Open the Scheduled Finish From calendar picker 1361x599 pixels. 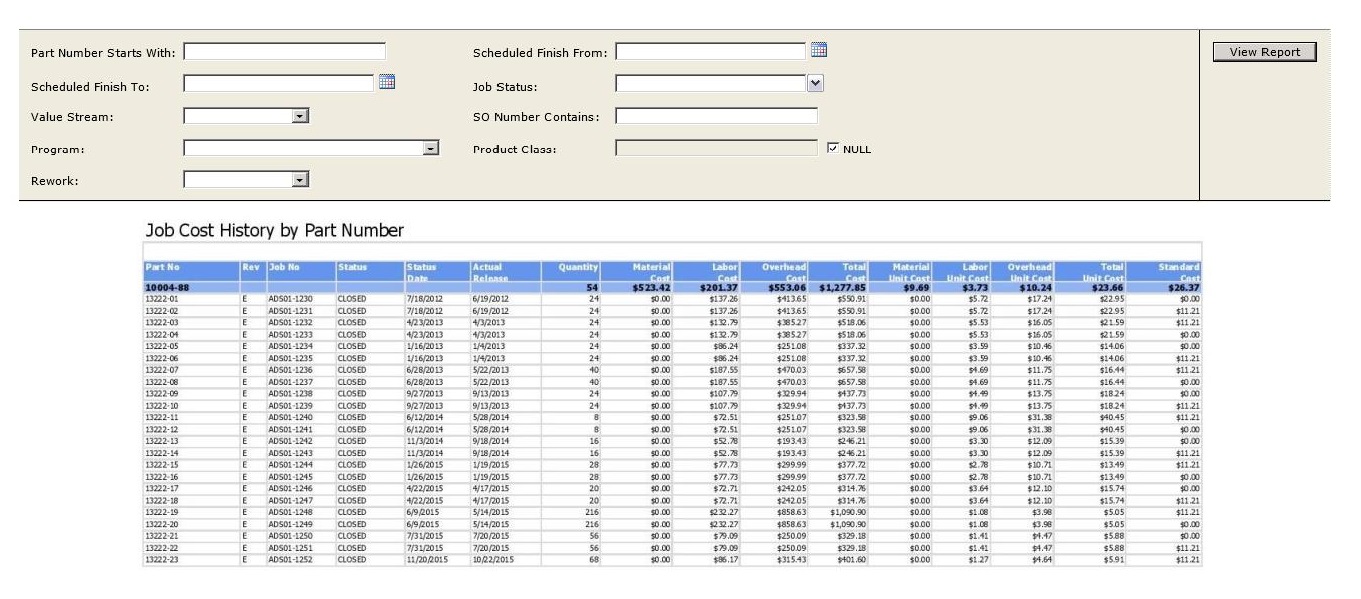click(x=819, y=50)
